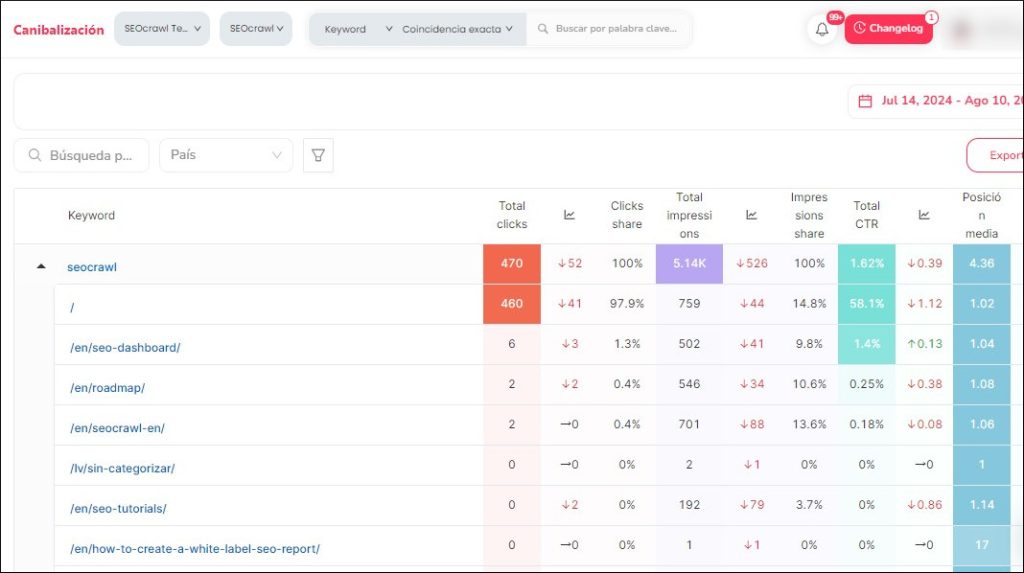
Task: Click the ↓526 impressions change cell
Action: pos(752,263)
